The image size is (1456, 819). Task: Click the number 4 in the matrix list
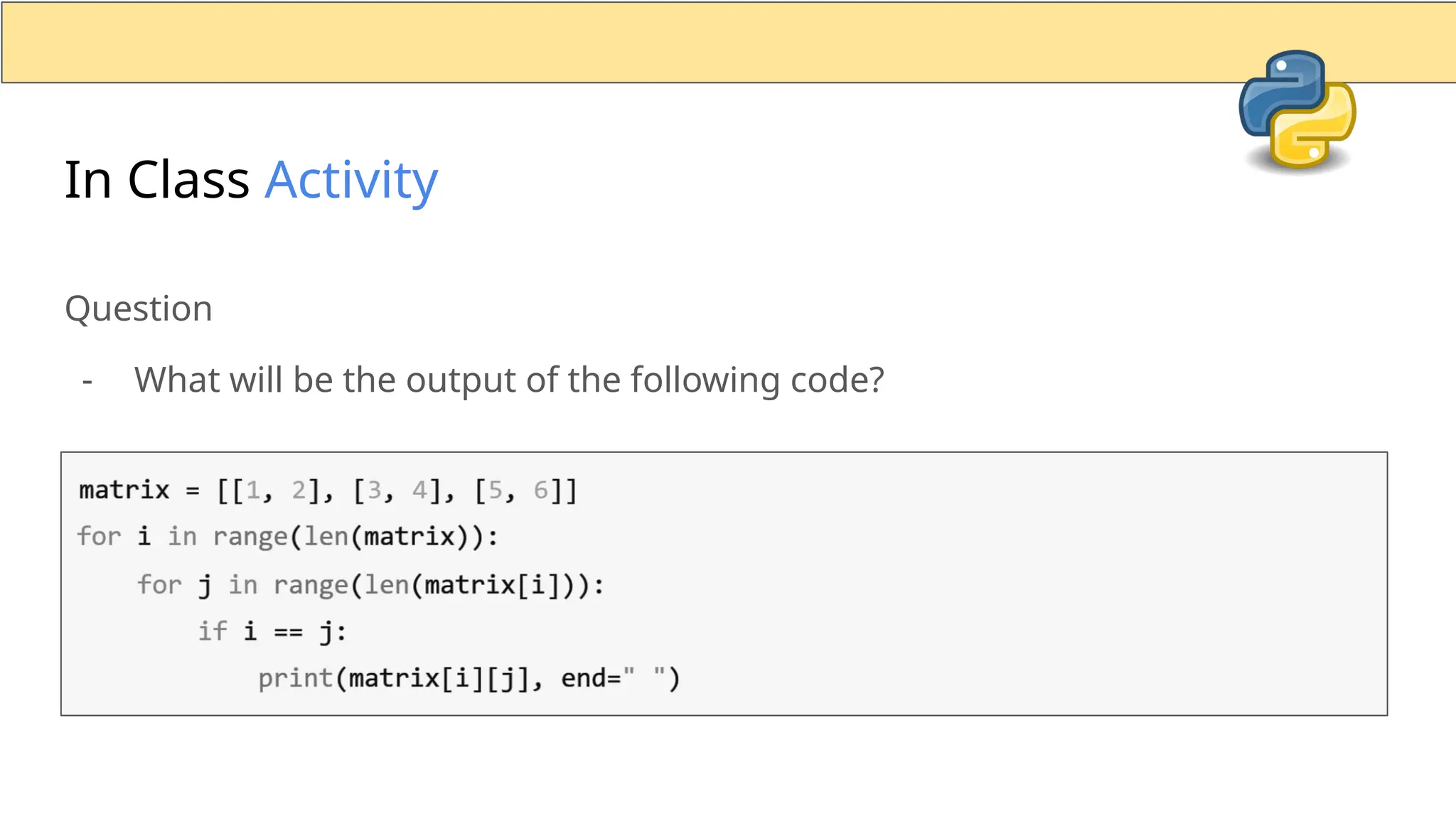[419, 491]
